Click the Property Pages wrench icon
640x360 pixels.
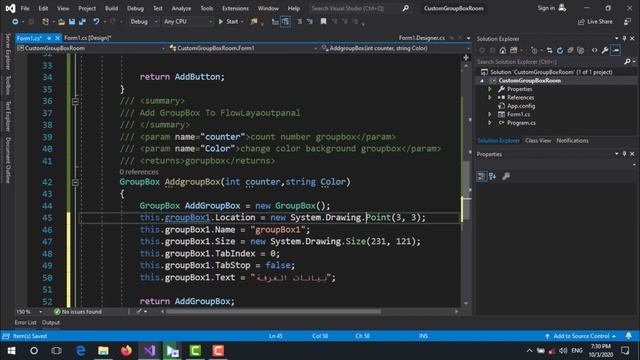506,176
